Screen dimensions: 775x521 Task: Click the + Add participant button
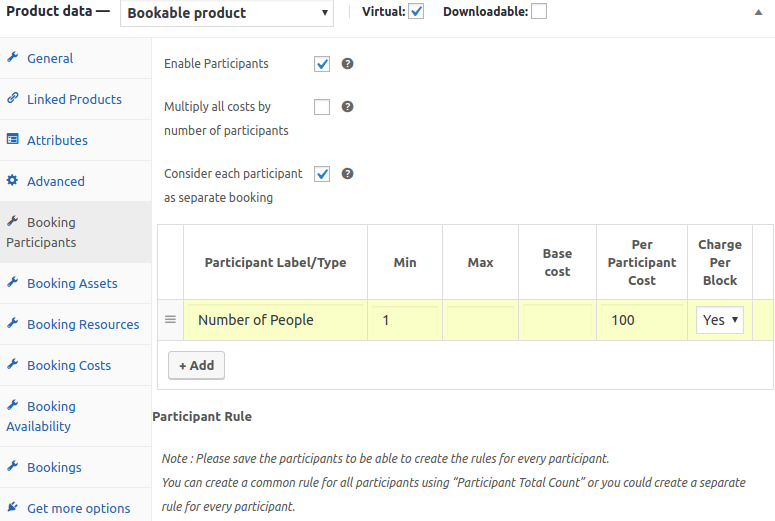pos(196,365)
